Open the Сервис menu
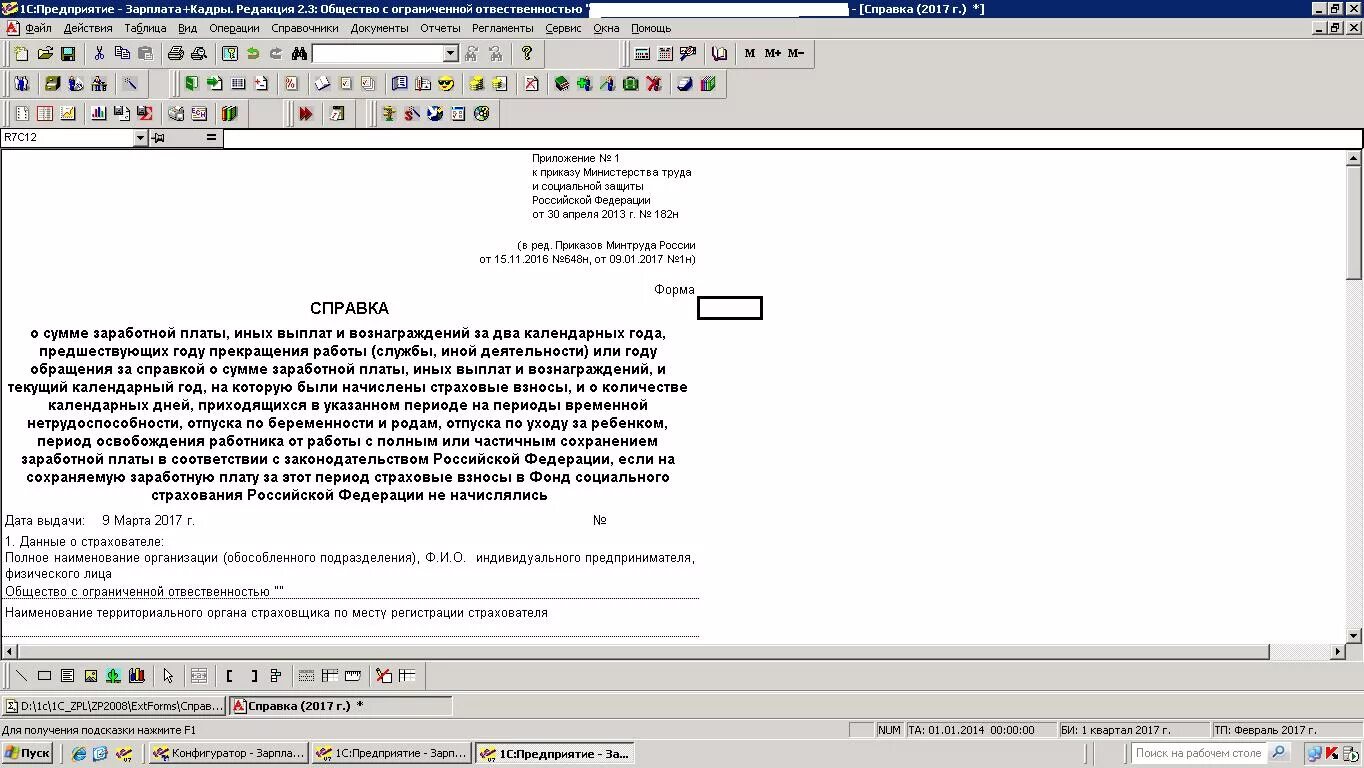Image resolution: width=1364 pixels, height=768 pixels. tap(563, 28)
